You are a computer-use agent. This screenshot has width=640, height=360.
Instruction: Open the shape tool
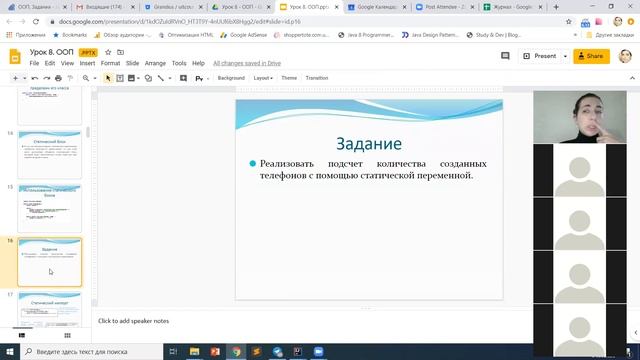coord(149,78)
